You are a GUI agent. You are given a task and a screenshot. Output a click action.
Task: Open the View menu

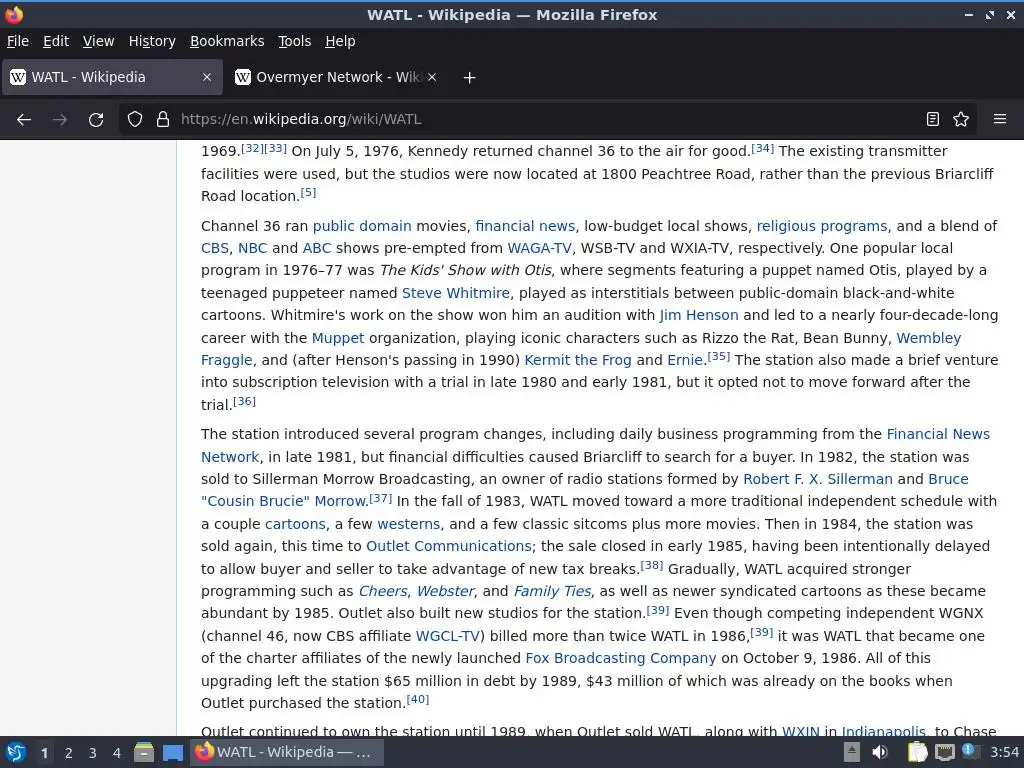tap(98, 41)
